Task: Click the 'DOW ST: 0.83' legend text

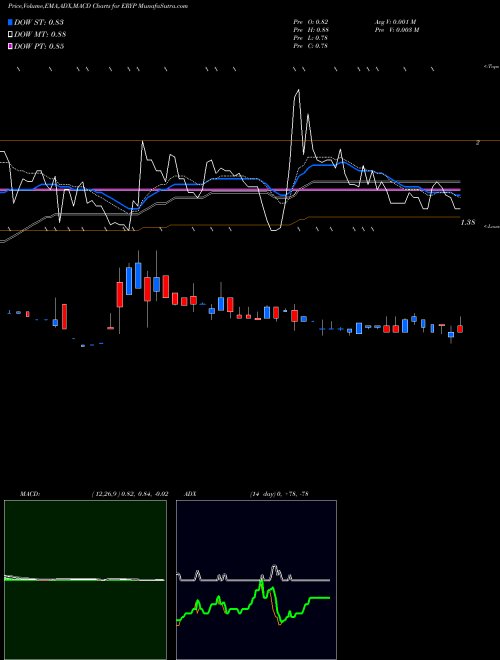Action: coord(39,22)
